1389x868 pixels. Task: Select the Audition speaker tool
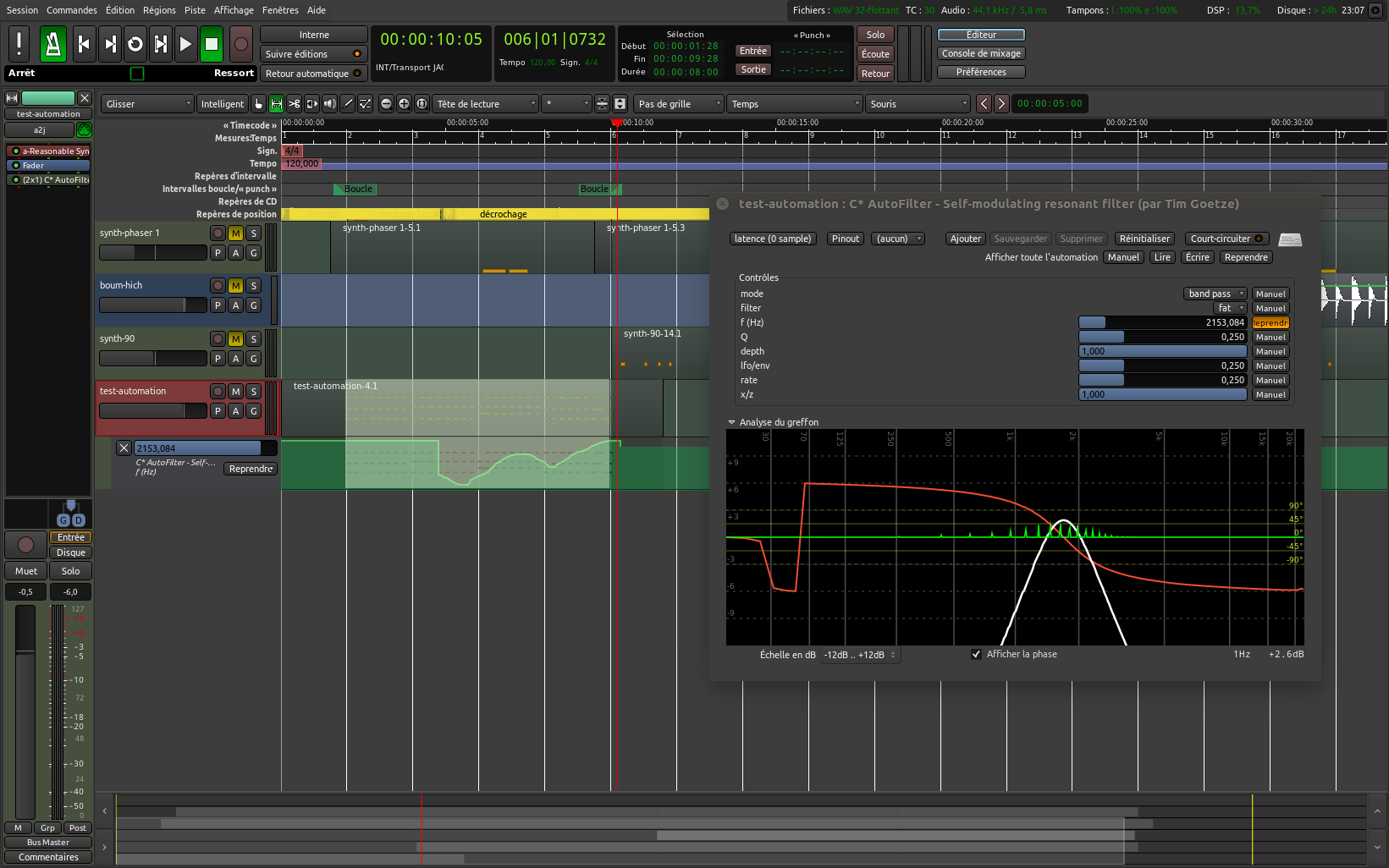click(330, 104)
